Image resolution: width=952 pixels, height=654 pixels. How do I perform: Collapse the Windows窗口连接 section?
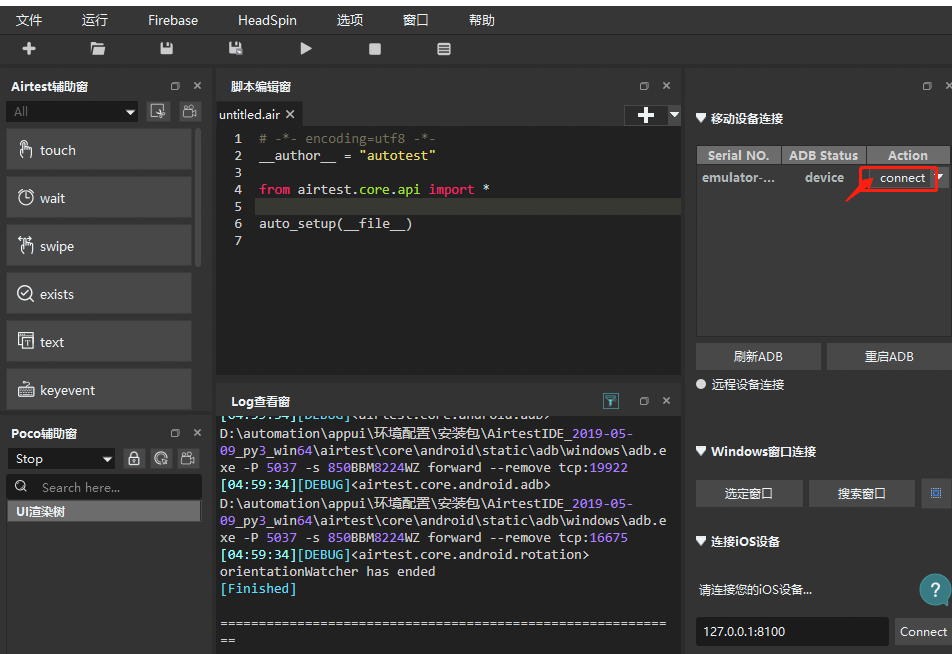(701, 451)
